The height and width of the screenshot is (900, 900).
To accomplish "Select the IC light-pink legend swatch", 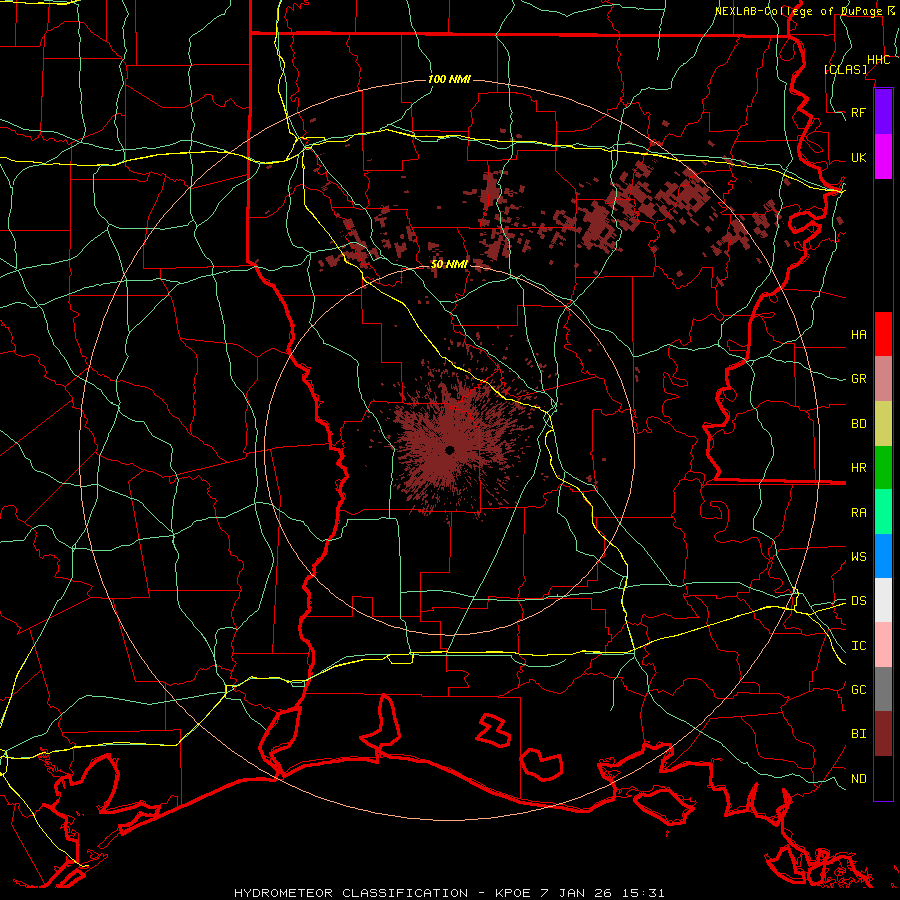I will [x=883, y=645].
